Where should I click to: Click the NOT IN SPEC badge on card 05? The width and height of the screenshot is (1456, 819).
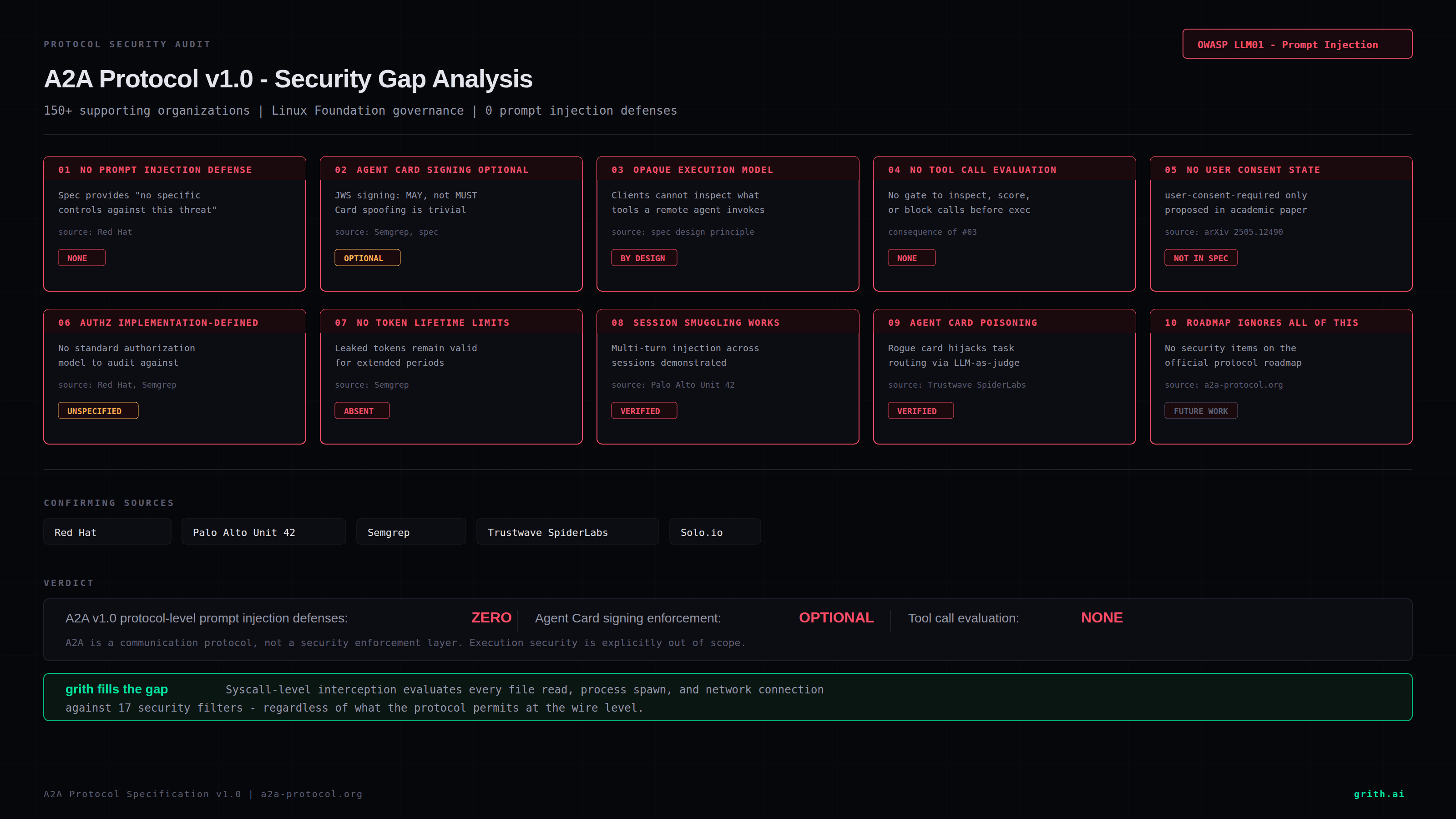click(x=1201, y=258)
